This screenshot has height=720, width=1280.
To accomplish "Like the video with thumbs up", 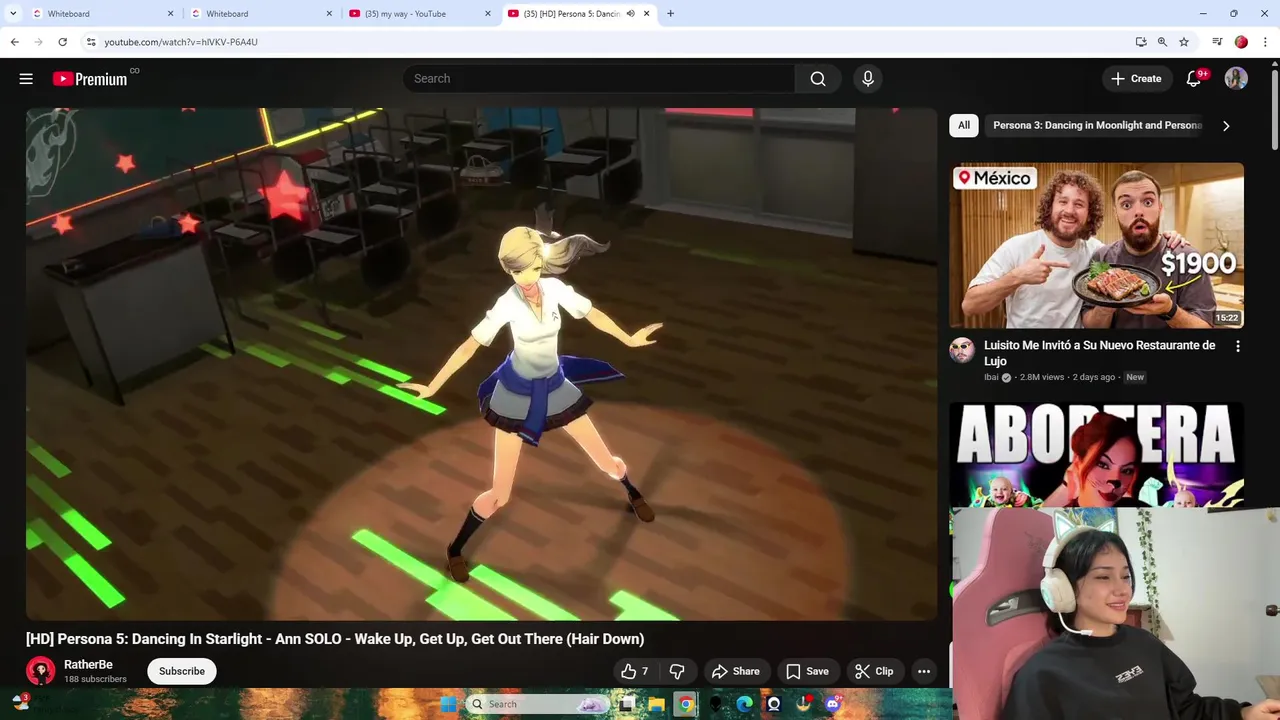I will [634, 671].
